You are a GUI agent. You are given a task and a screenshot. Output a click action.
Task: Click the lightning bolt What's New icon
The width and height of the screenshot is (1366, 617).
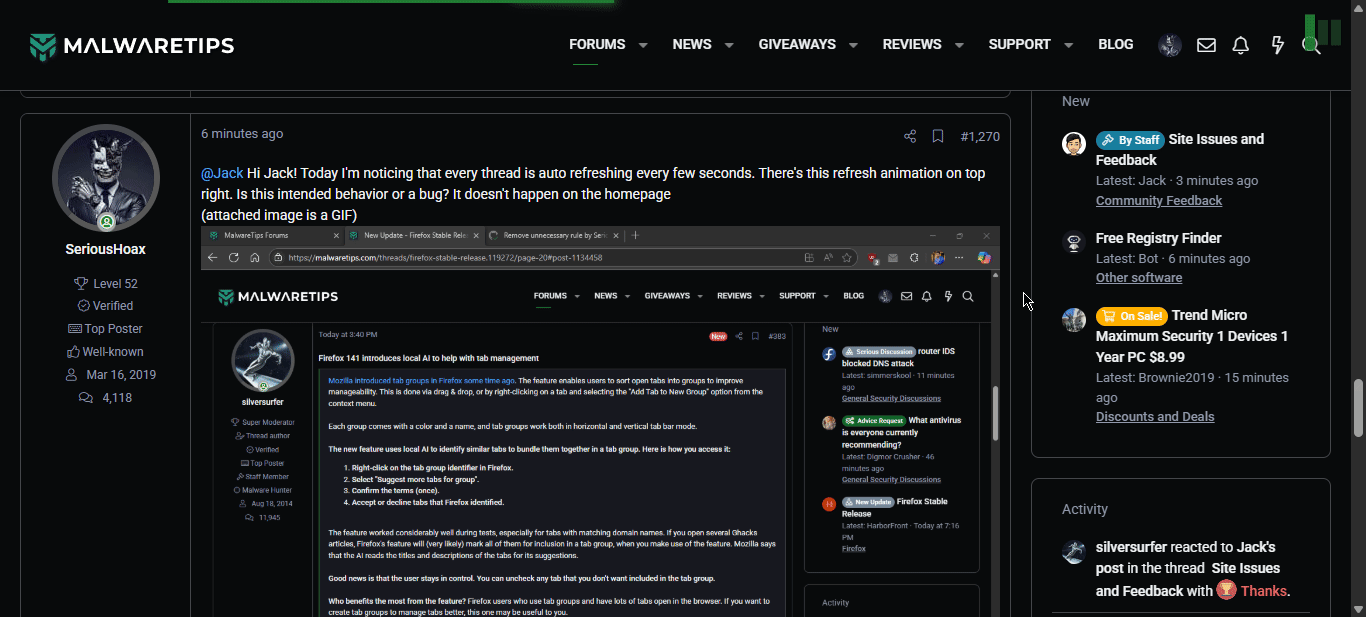coord(1277,45)
